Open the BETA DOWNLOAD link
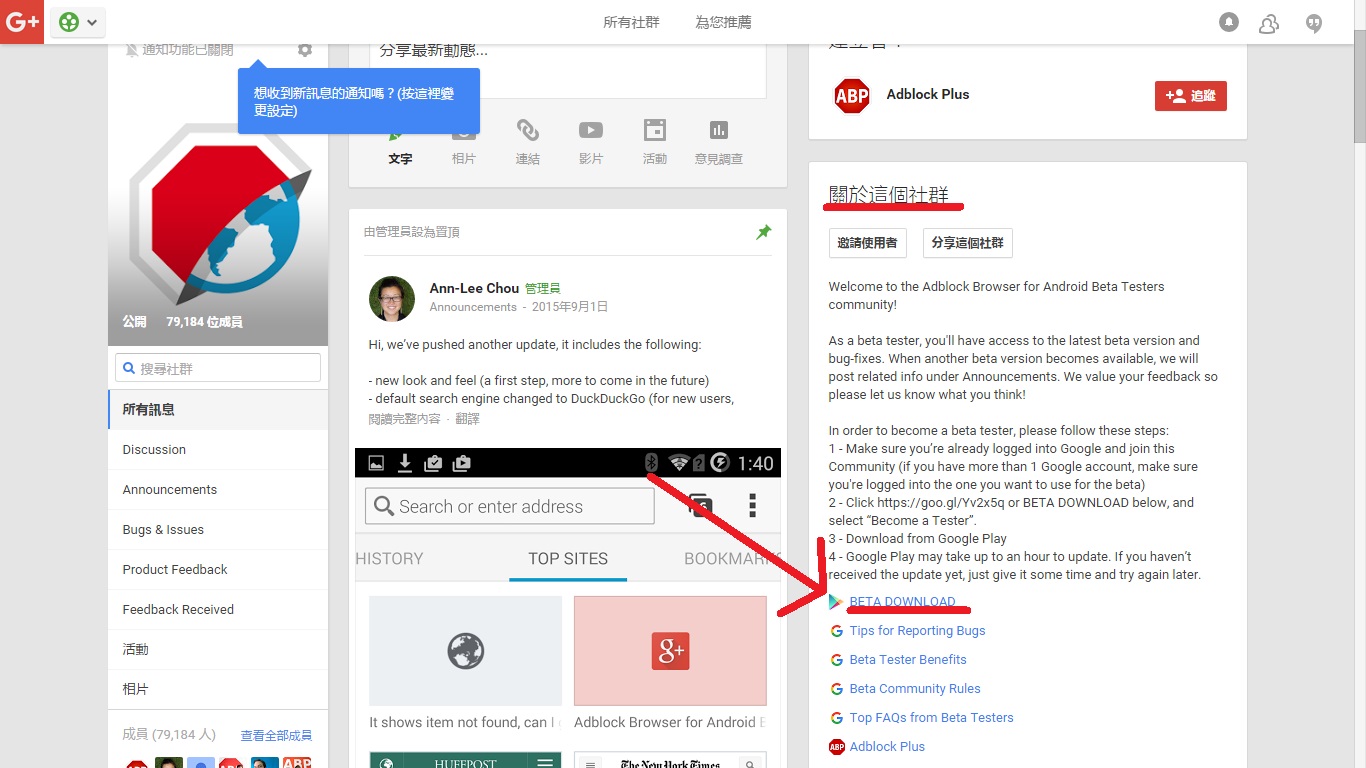 coord(902,601)
